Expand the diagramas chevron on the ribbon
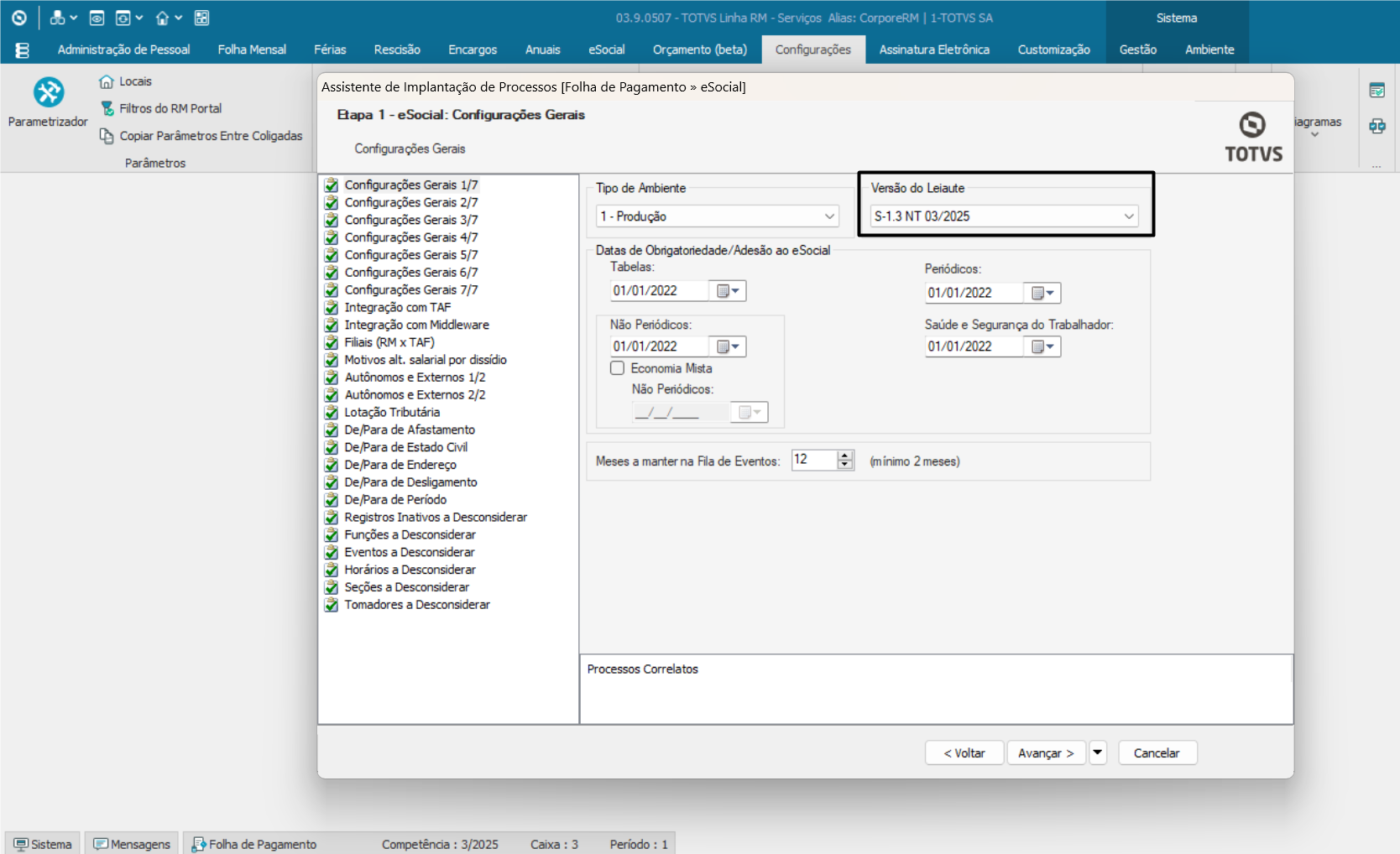This screenshot has width=1400, height=854. tap(1315, 135)
